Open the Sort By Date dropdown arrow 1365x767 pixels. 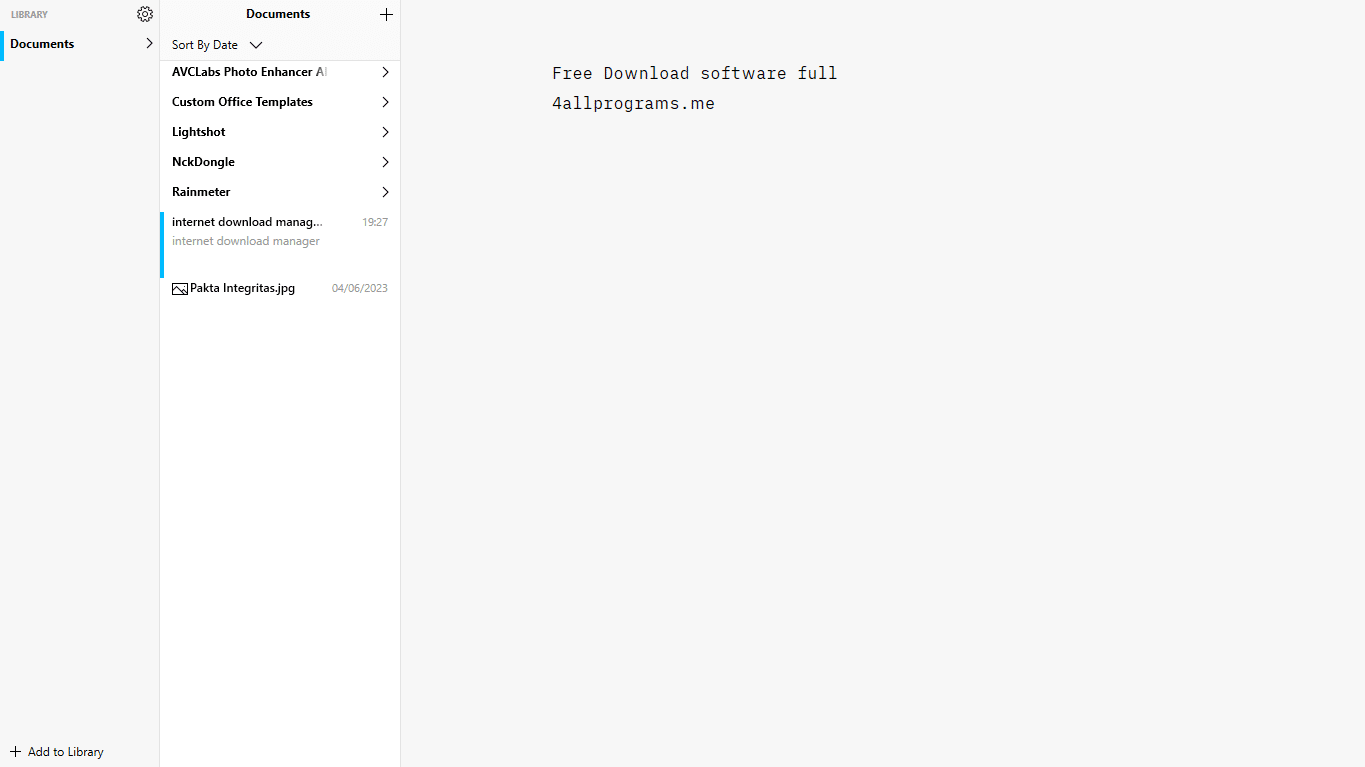click(x=256, y=45)
